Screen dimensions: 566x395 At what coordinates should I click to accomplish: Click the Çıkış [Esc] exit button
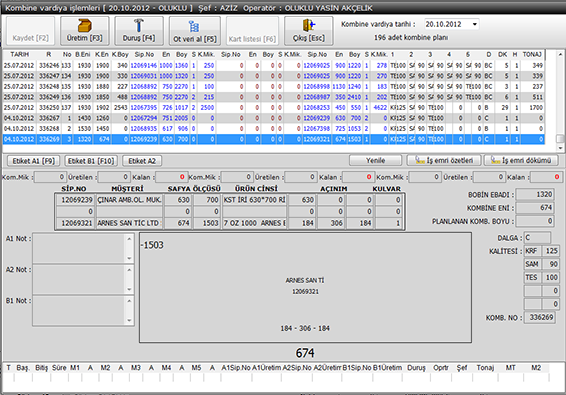click(309, 31)
